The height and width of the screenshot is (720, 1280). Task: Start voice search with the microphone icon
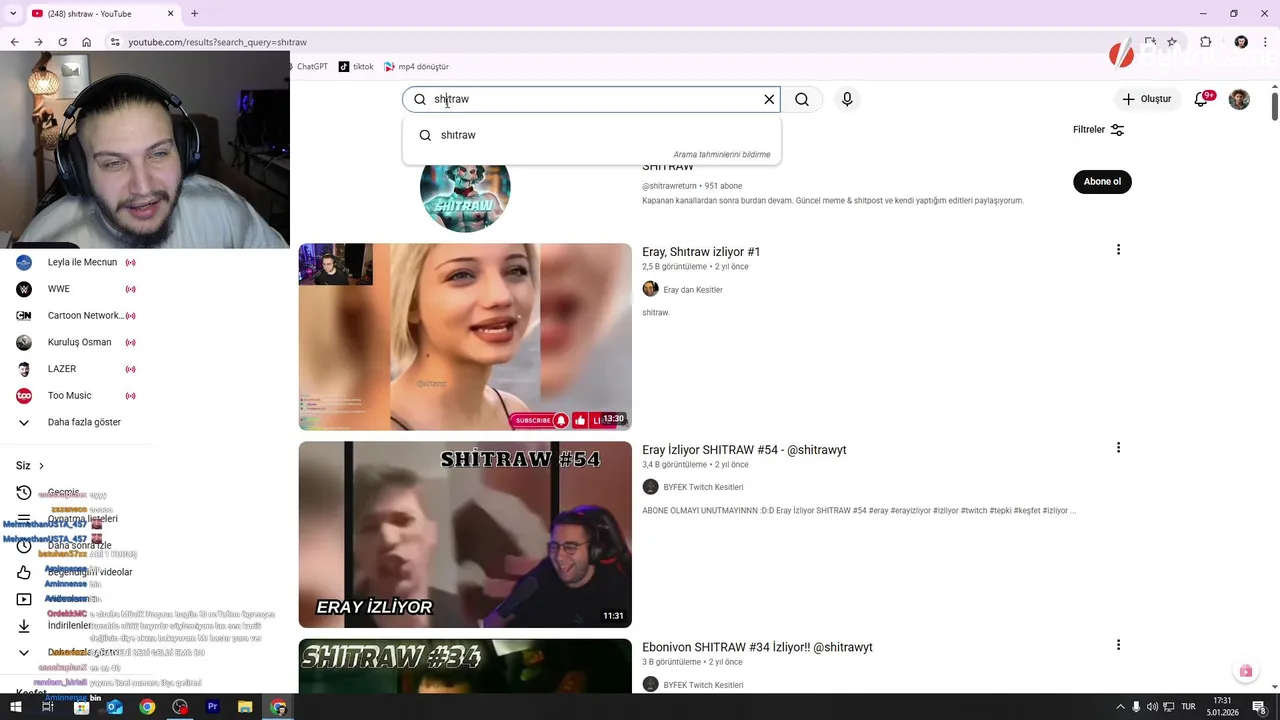tap(847, 99)
